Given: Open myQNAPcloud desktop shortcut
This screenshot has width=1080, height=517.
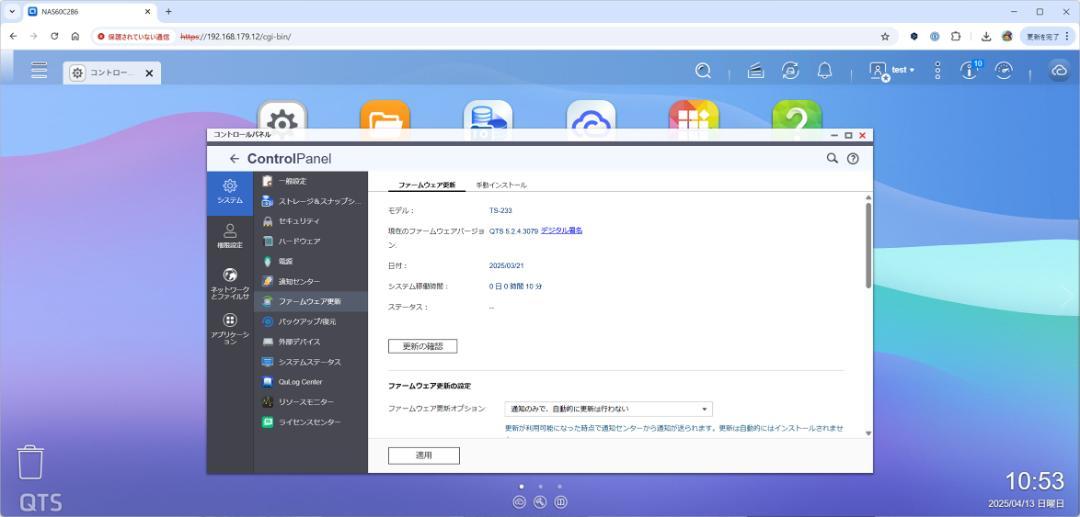Looking at the screenshot, I should click(x=591, y=114).
